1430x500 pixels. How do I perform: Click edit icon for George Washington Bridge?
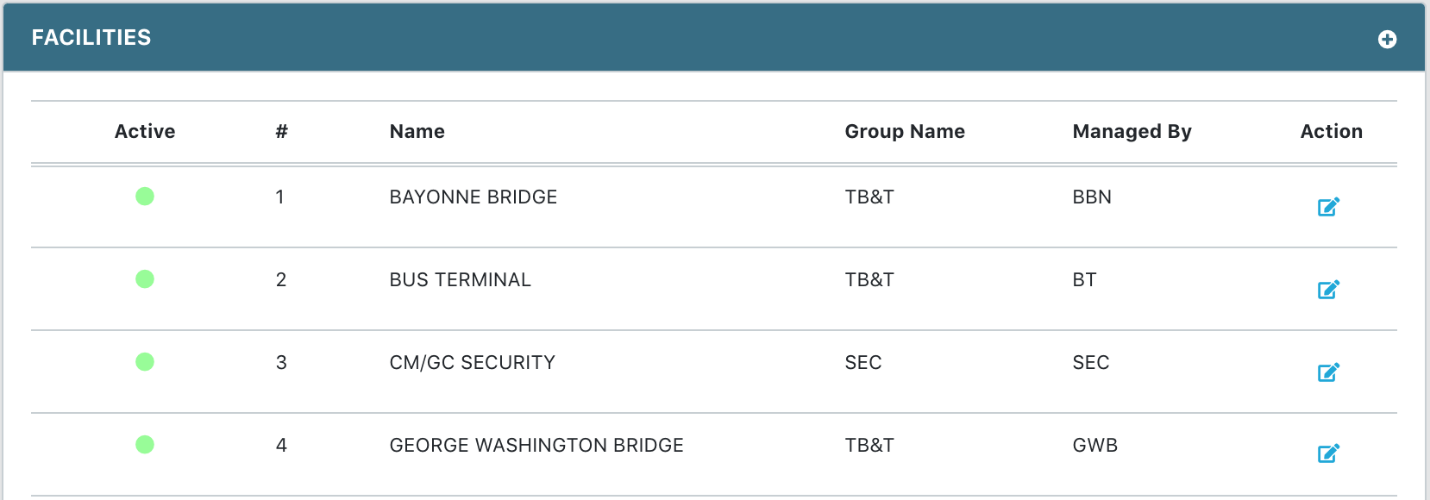click(1328, 454)
